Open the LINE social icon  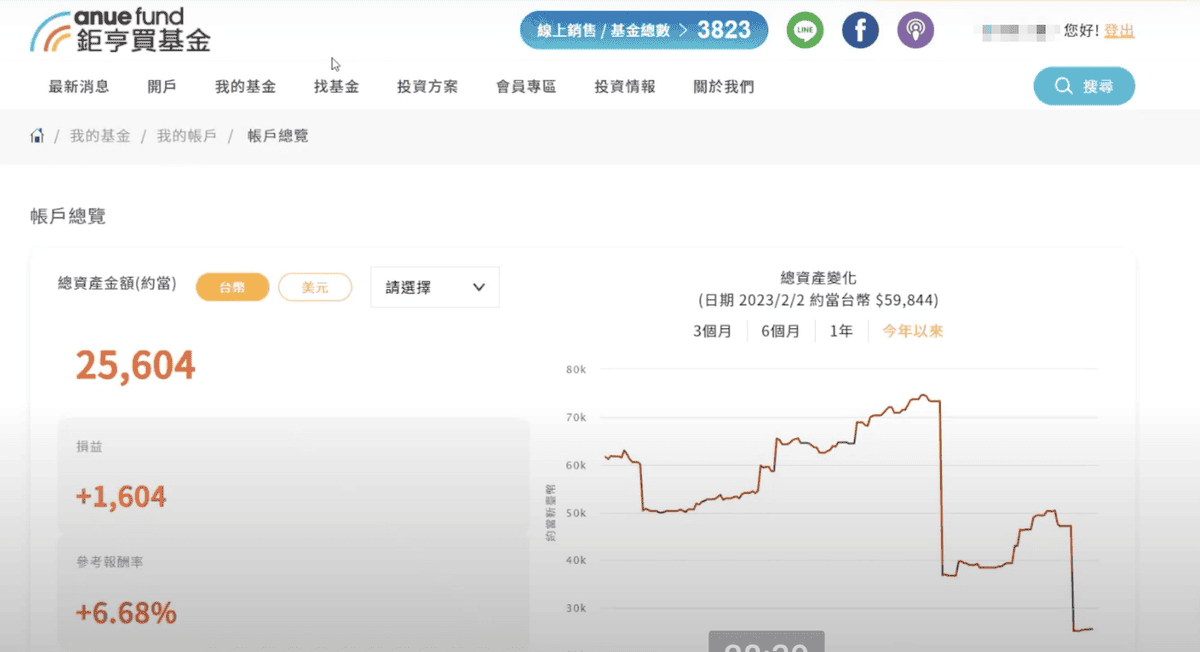(805, 30)
